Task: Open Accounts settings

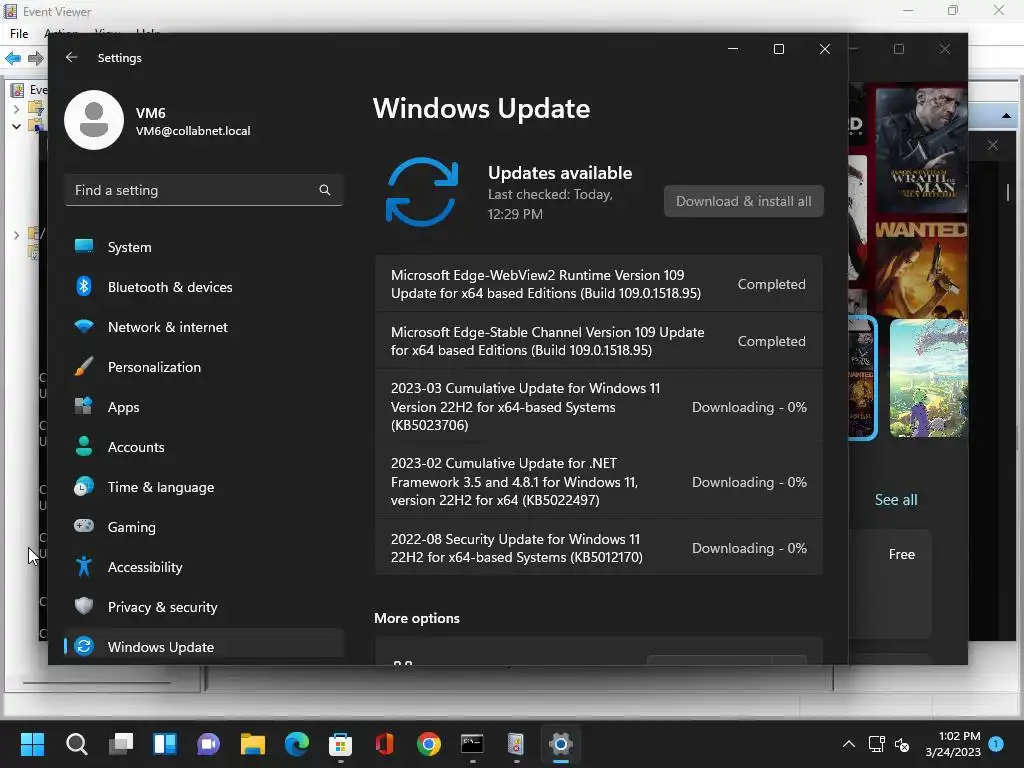Action: 204,447
